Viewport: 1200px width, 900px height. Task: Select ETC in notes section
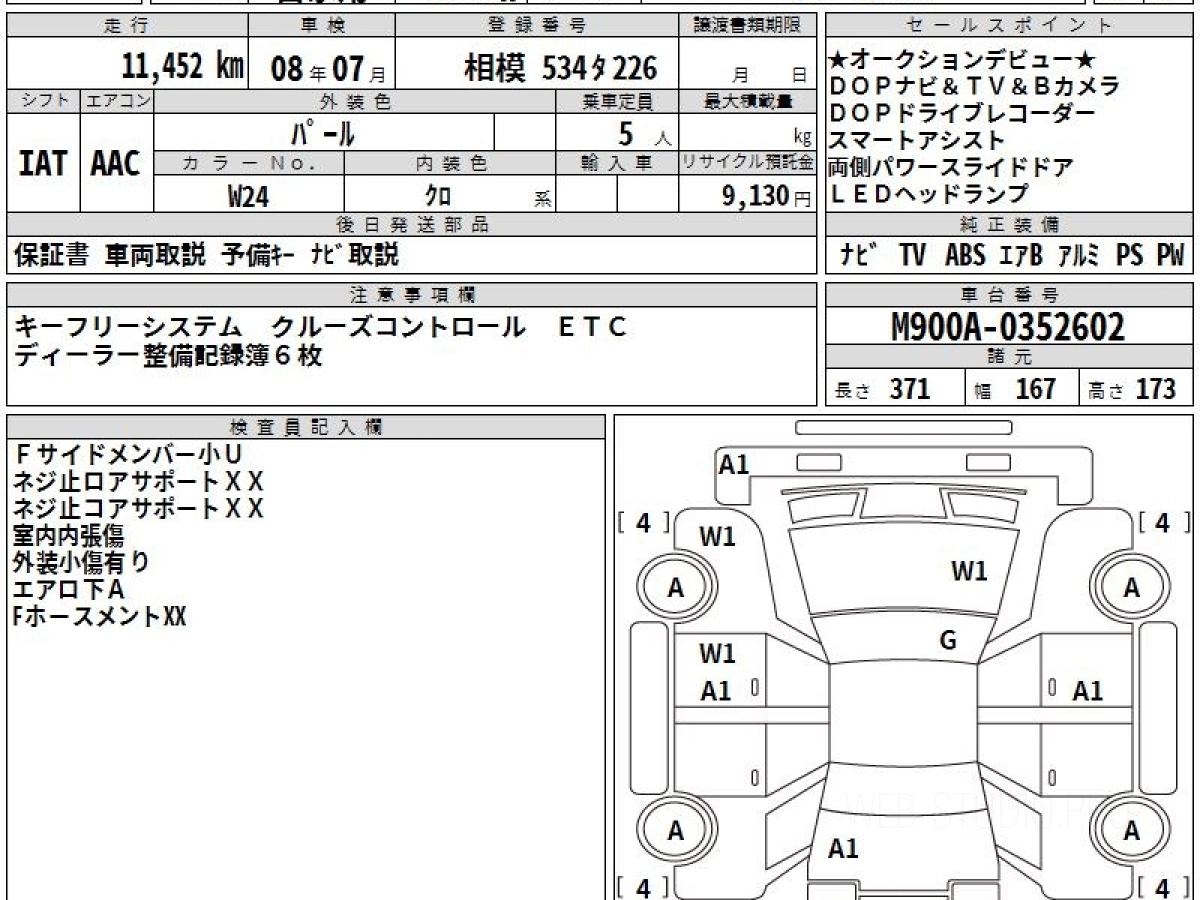pyautogui.click(x=592, y=327)
